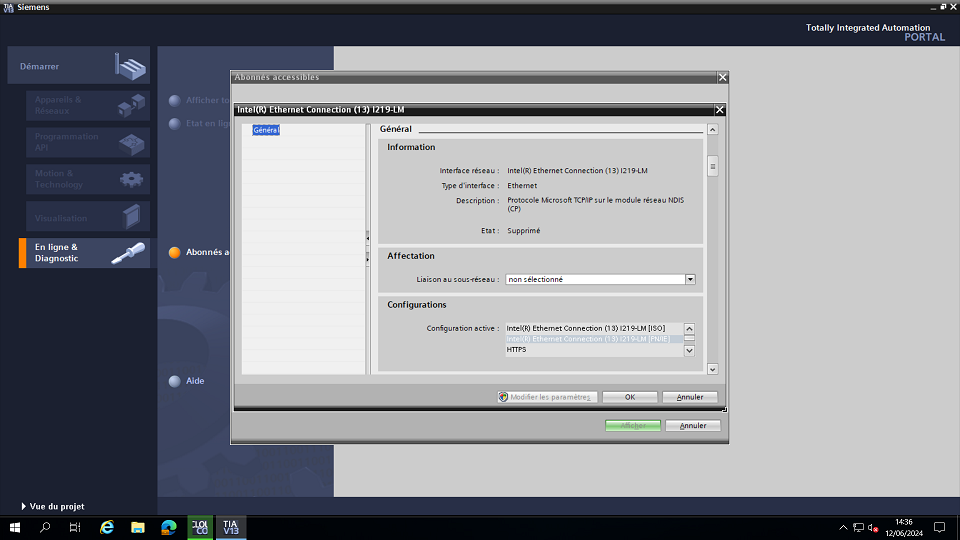
Task: Select Général in the navigation tree
Action: 266,130
